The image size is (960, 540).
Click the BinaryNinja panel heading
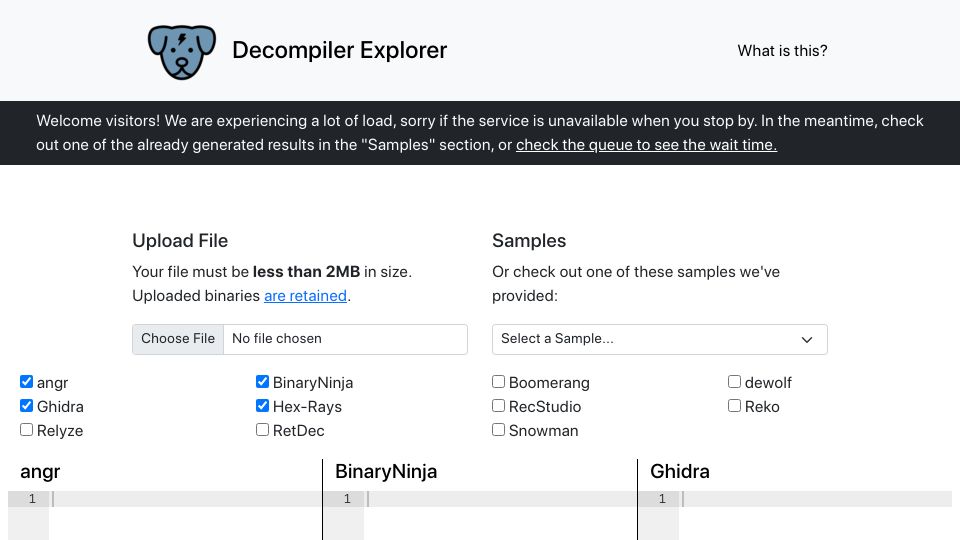(386, 471)
